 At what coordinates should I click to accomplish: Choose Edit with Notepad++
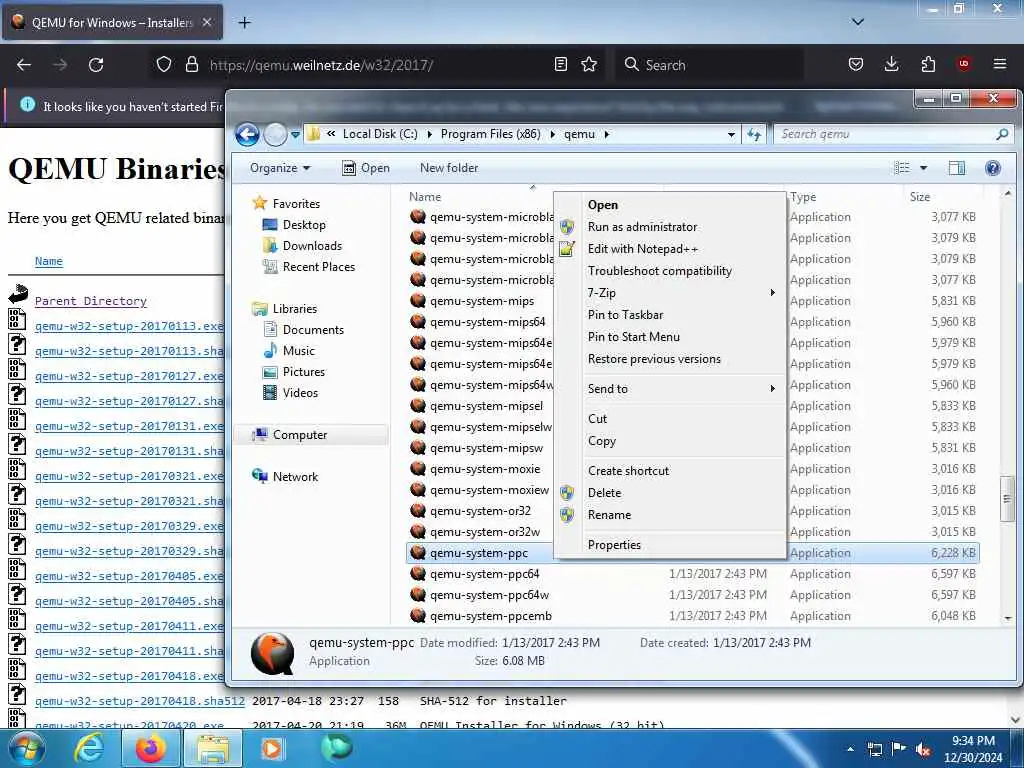tap(670, 249)
